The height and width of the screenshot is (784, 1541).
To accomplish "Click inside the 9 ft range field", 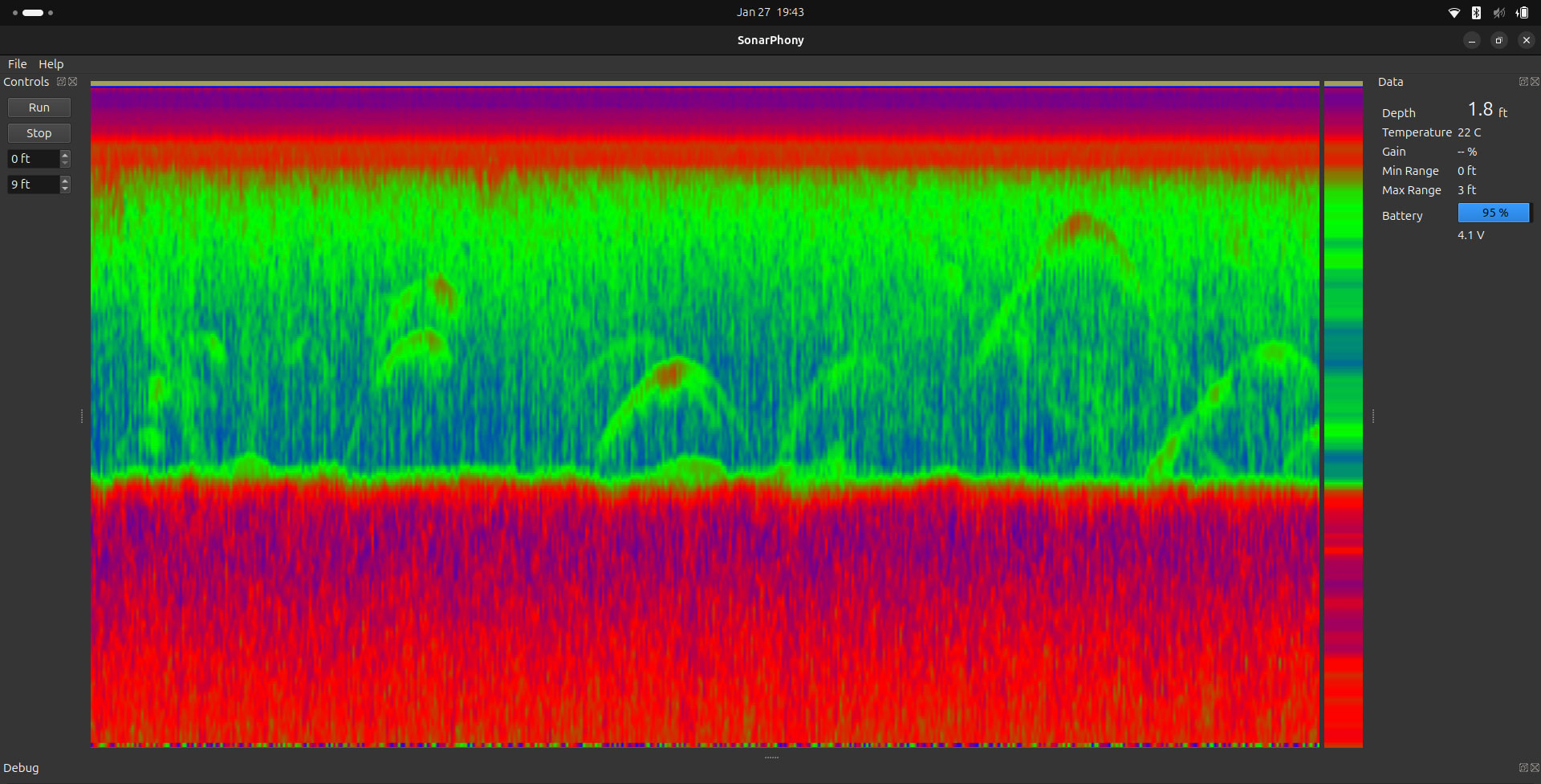I will (x=33, y=185).
